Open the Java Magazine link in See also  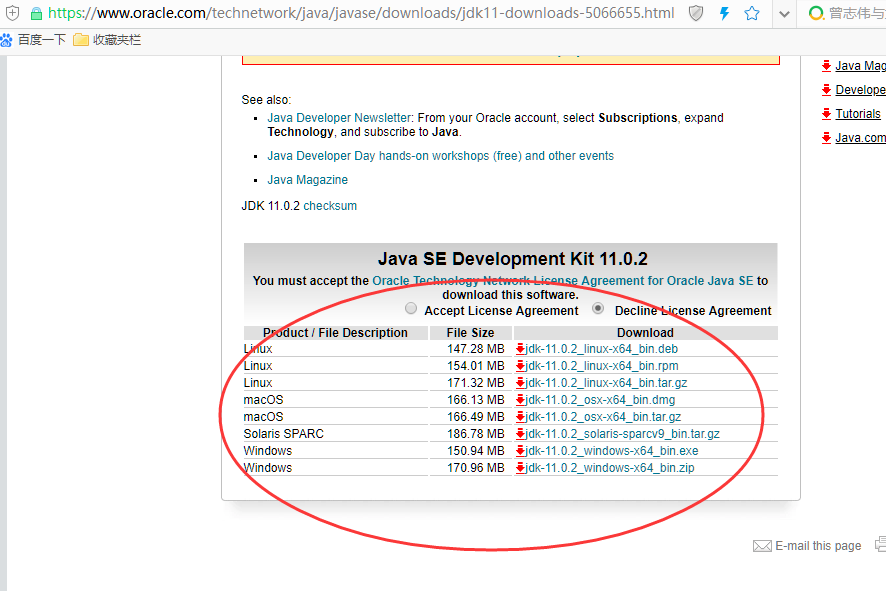tap(307, 180)
